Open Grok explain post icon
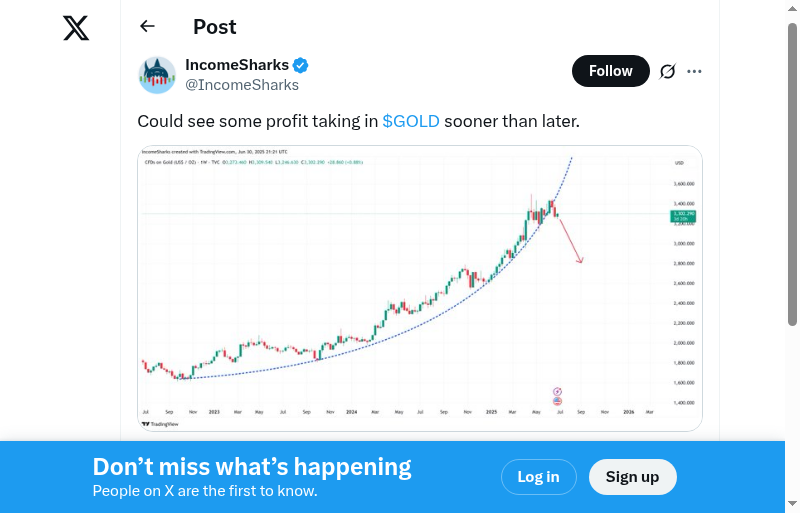Viewport: 800px width, 513px height. [667, 71]
